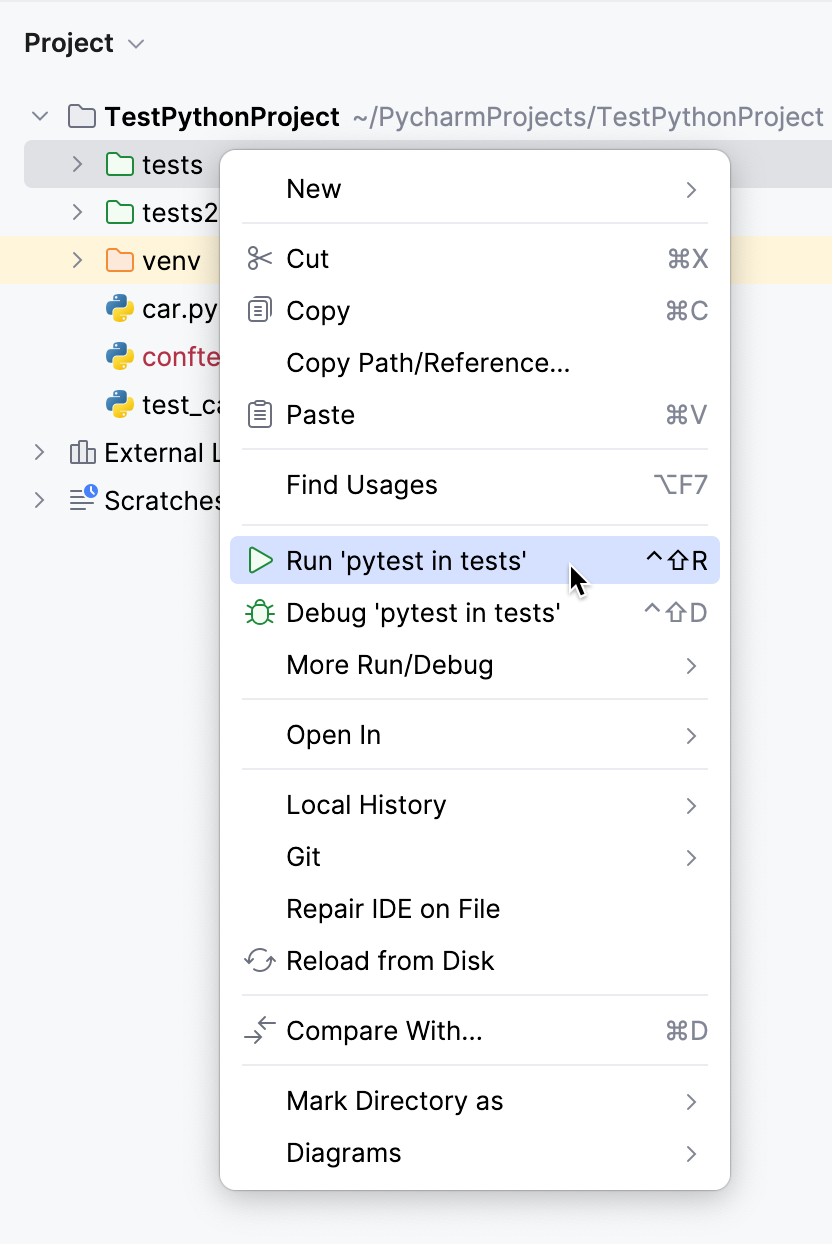
Task: Click the Copy document icon in the menu
Action: pyautogui.click(x=259, y=310)
